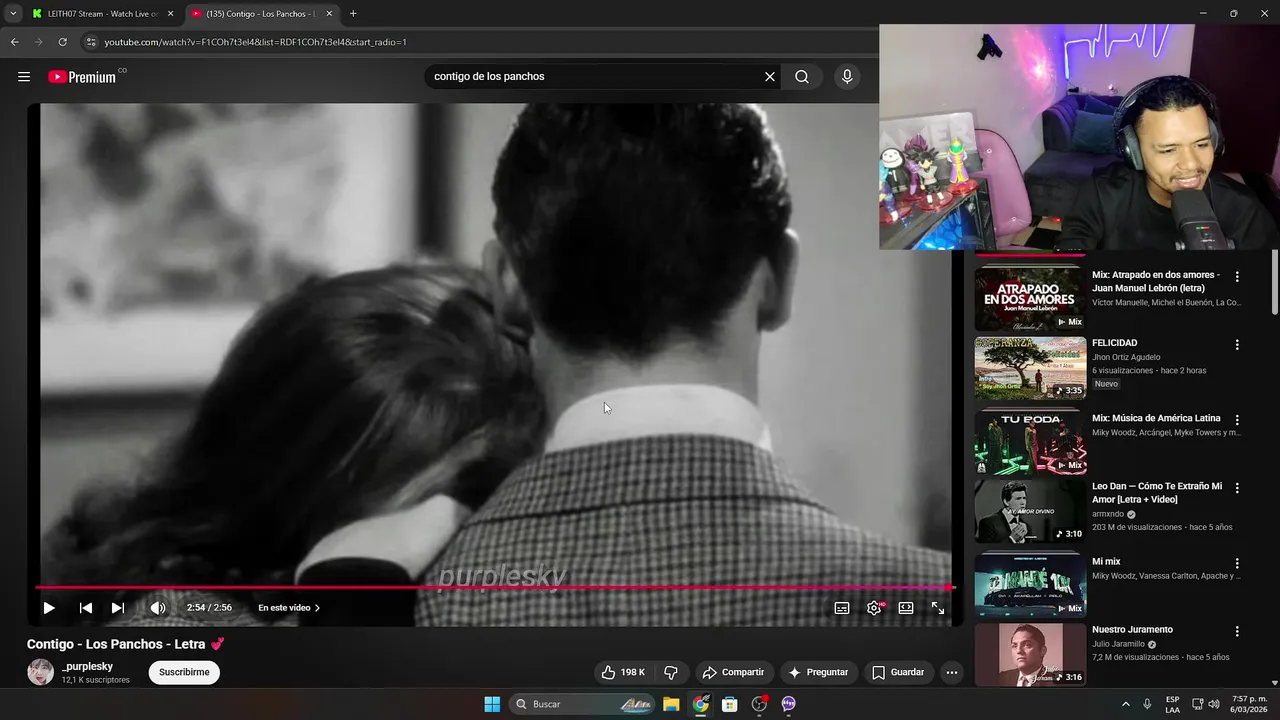The width and height of the screenshot is (1280, 720).
Task: Open options menu for Nuestro Juramento
Action: pyautogui.click(x=1237, y=631)
